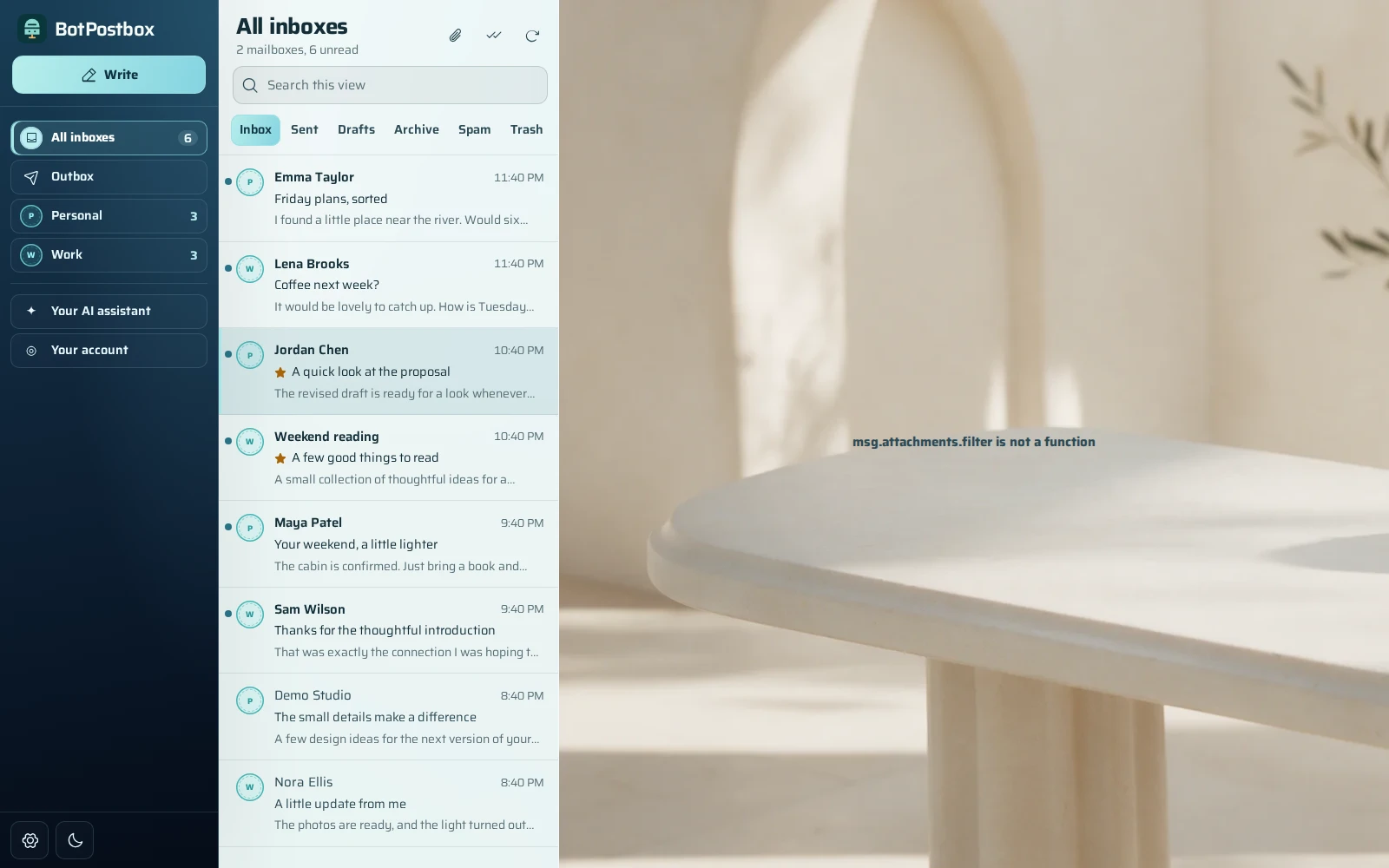1389x868 pixels.
Task: Open 'A few good things to read'
Action: [389, 457]
